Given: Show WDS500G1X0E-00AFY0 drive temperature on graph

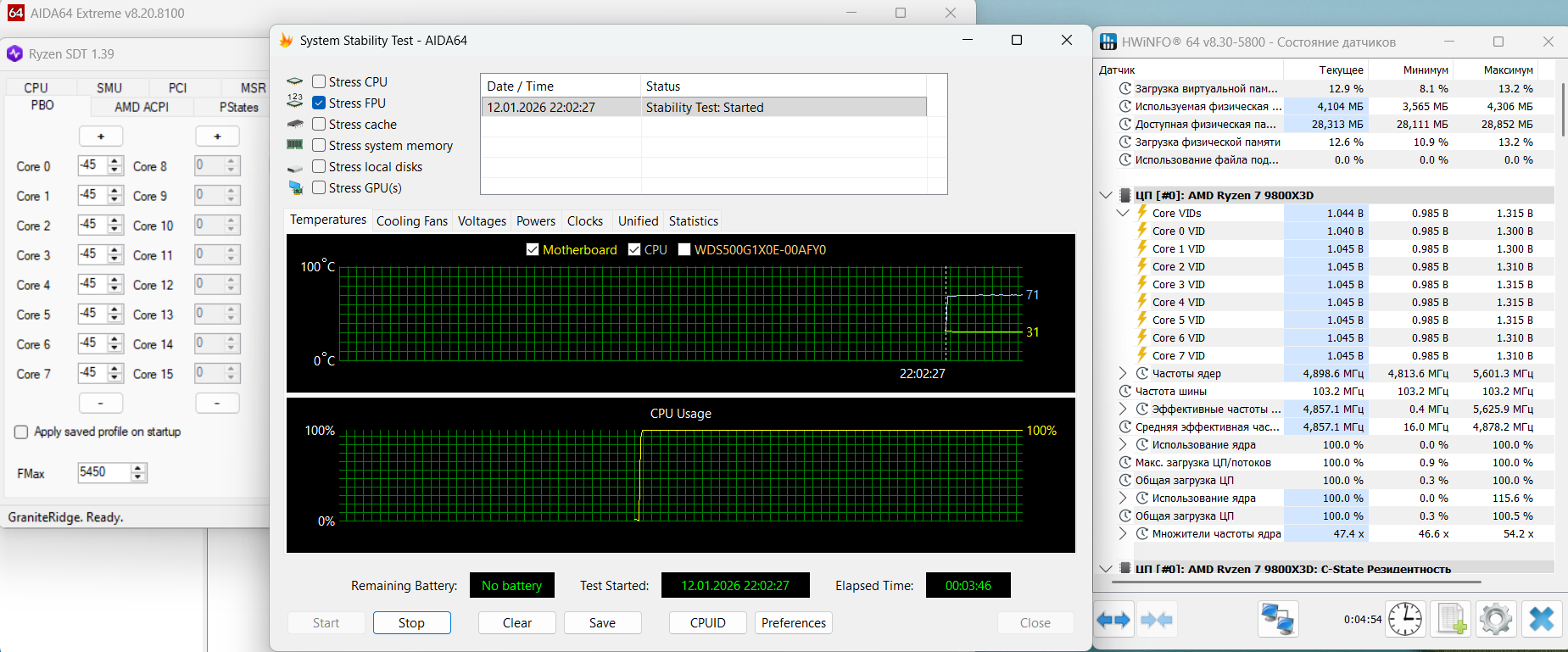Looking at the screenshot, I should (x=684, y=249).
